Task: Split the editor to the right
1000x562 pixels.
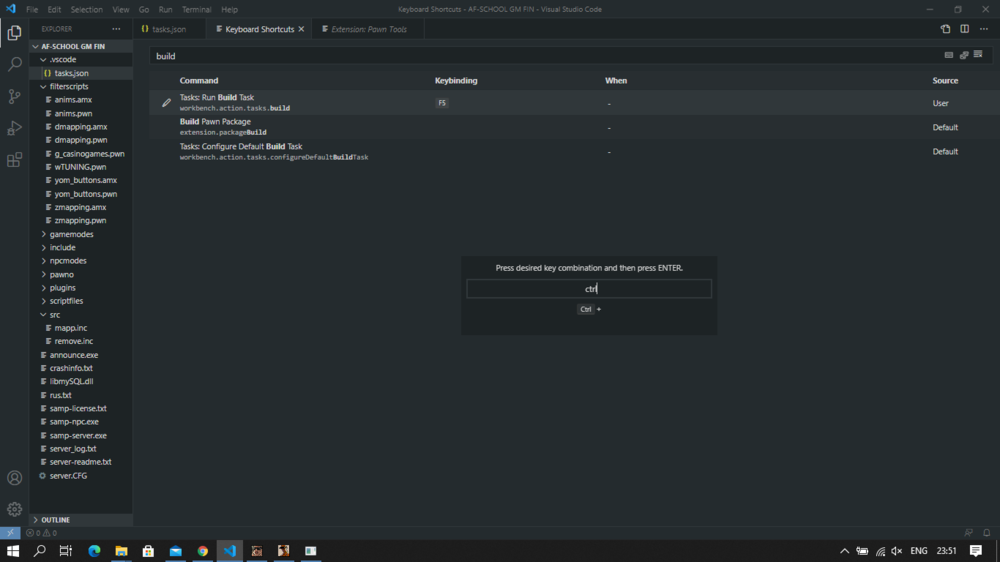Action: click(x=964, y=29)
